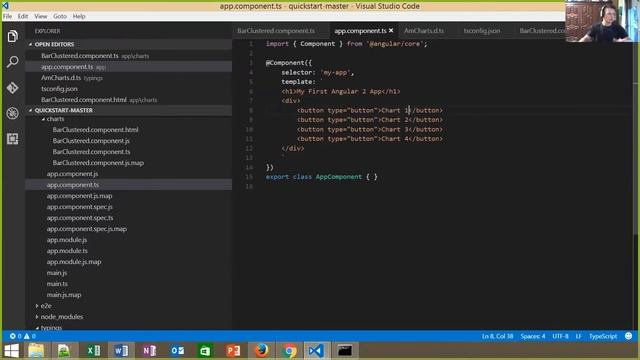The height and width of the screenshot is (360, 640).
Task: Launch Outlook from the taskbar
Action: click(x=177, y=351)
